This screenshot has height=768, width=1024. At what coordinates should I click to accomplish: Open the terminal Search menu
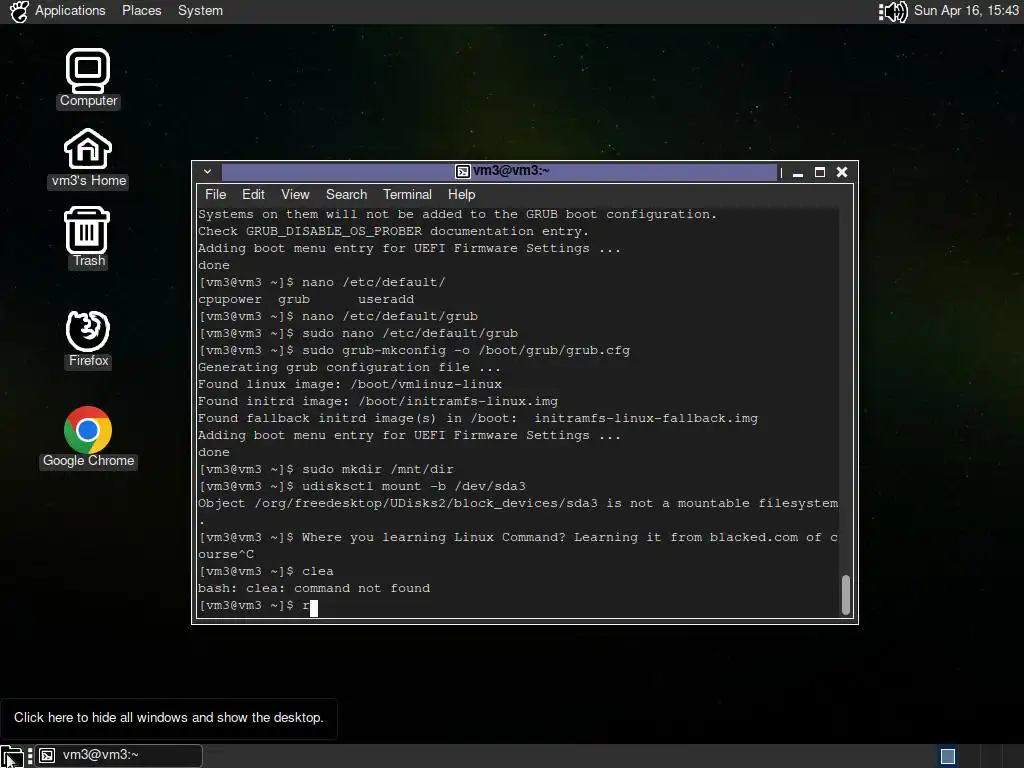tap(346, 195)
